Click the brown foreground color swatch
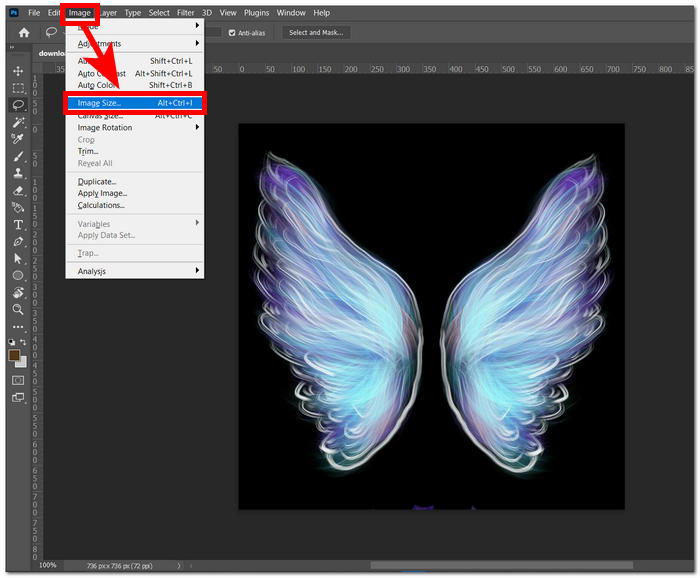Image resolution: width=700 pixels, height=578 pixels. click(x=15, y=355)
